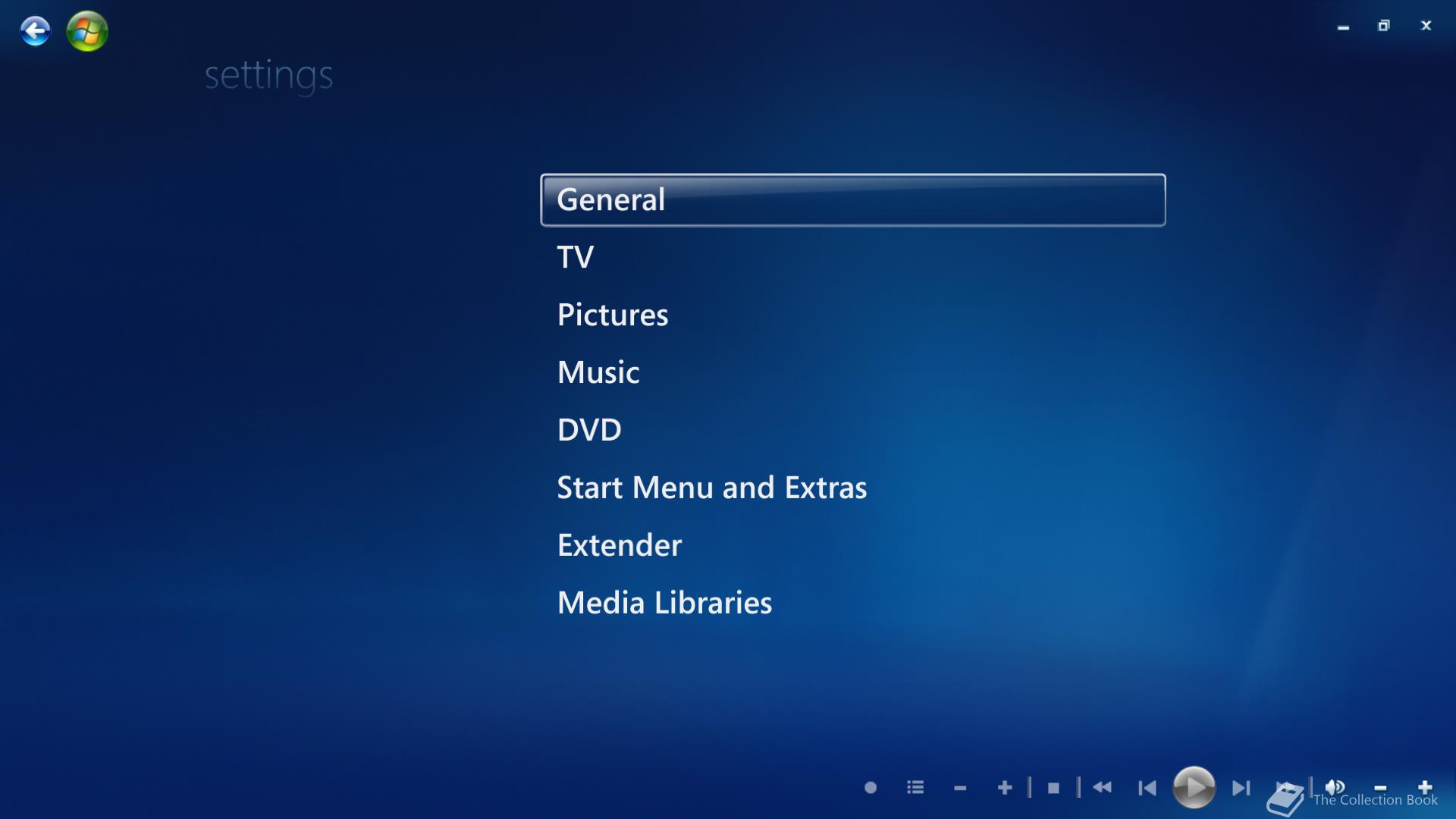
Task: Click the channel down minus button
Action: pos(960,789)
